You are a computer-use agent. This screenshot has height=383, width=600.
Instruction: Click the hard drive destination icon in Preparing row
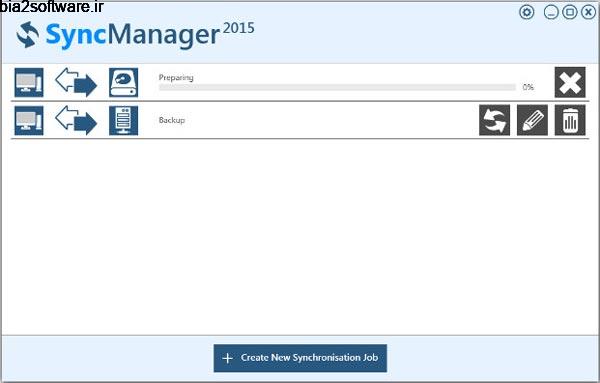pyautogui.click(x=124, y=82)
